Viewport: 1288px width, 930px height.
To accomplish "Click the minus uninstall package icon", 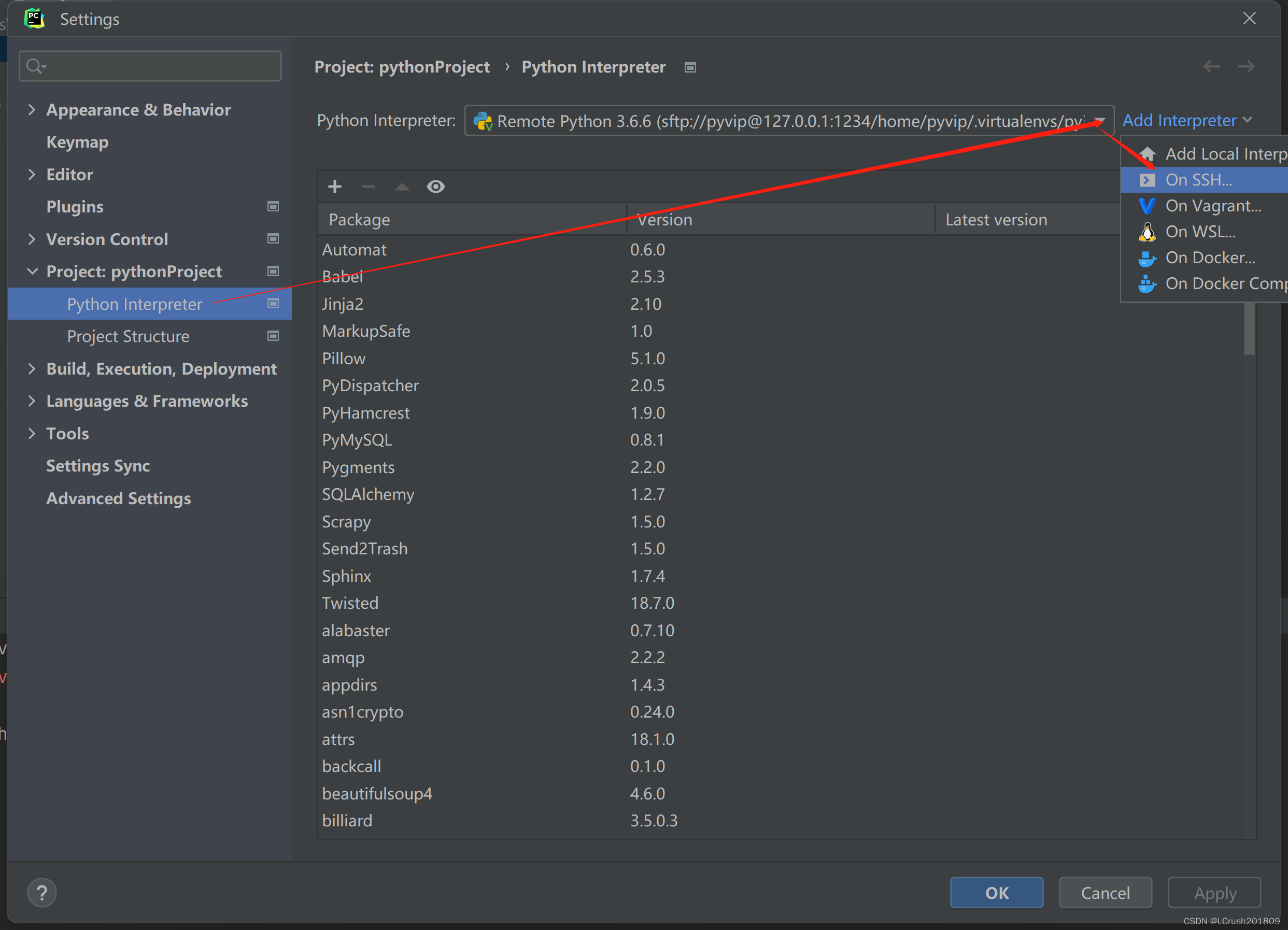I will pos(368,186).
